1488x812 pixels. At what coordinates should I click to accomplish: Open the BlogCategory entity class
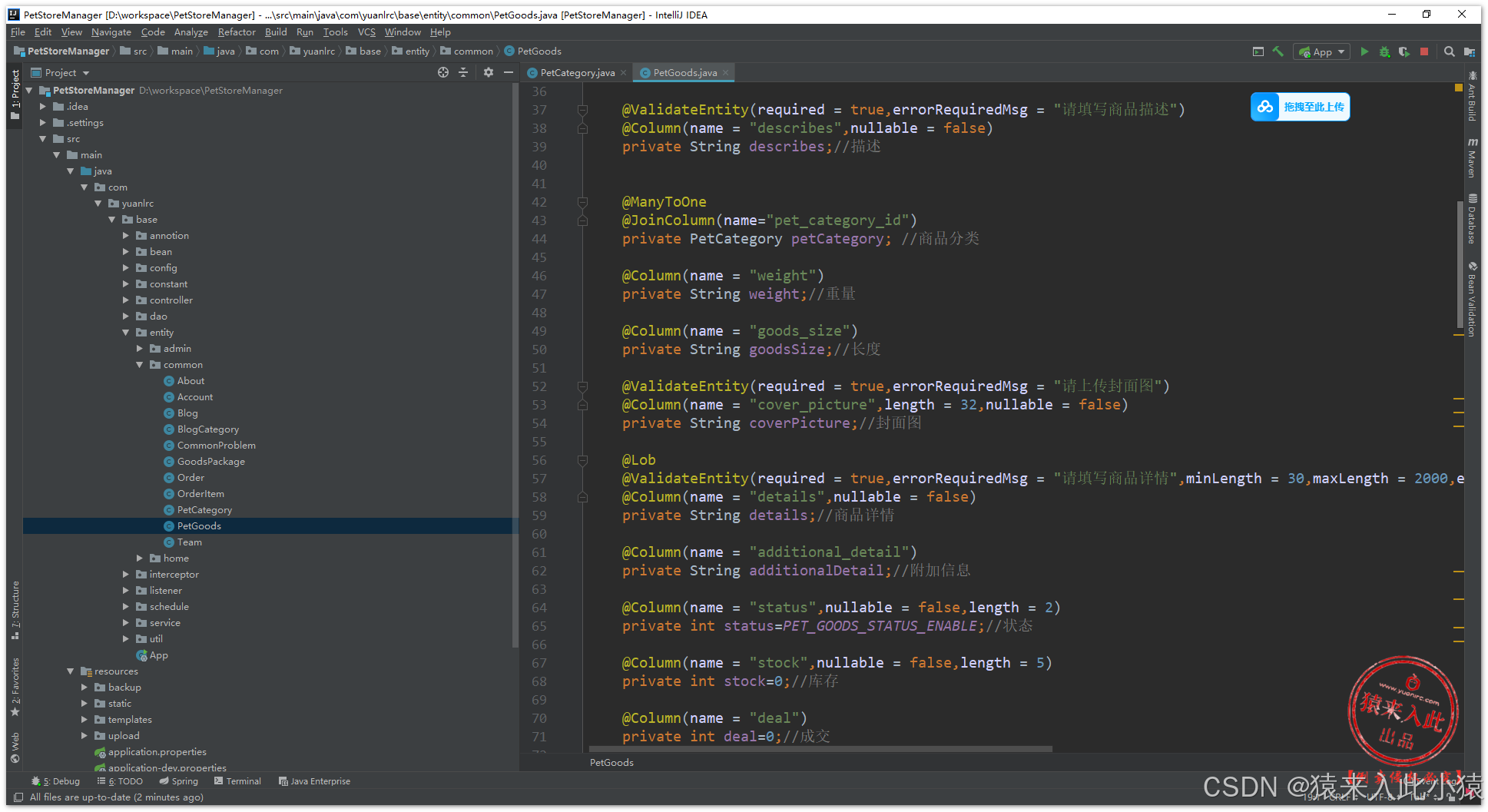[208, 429]
